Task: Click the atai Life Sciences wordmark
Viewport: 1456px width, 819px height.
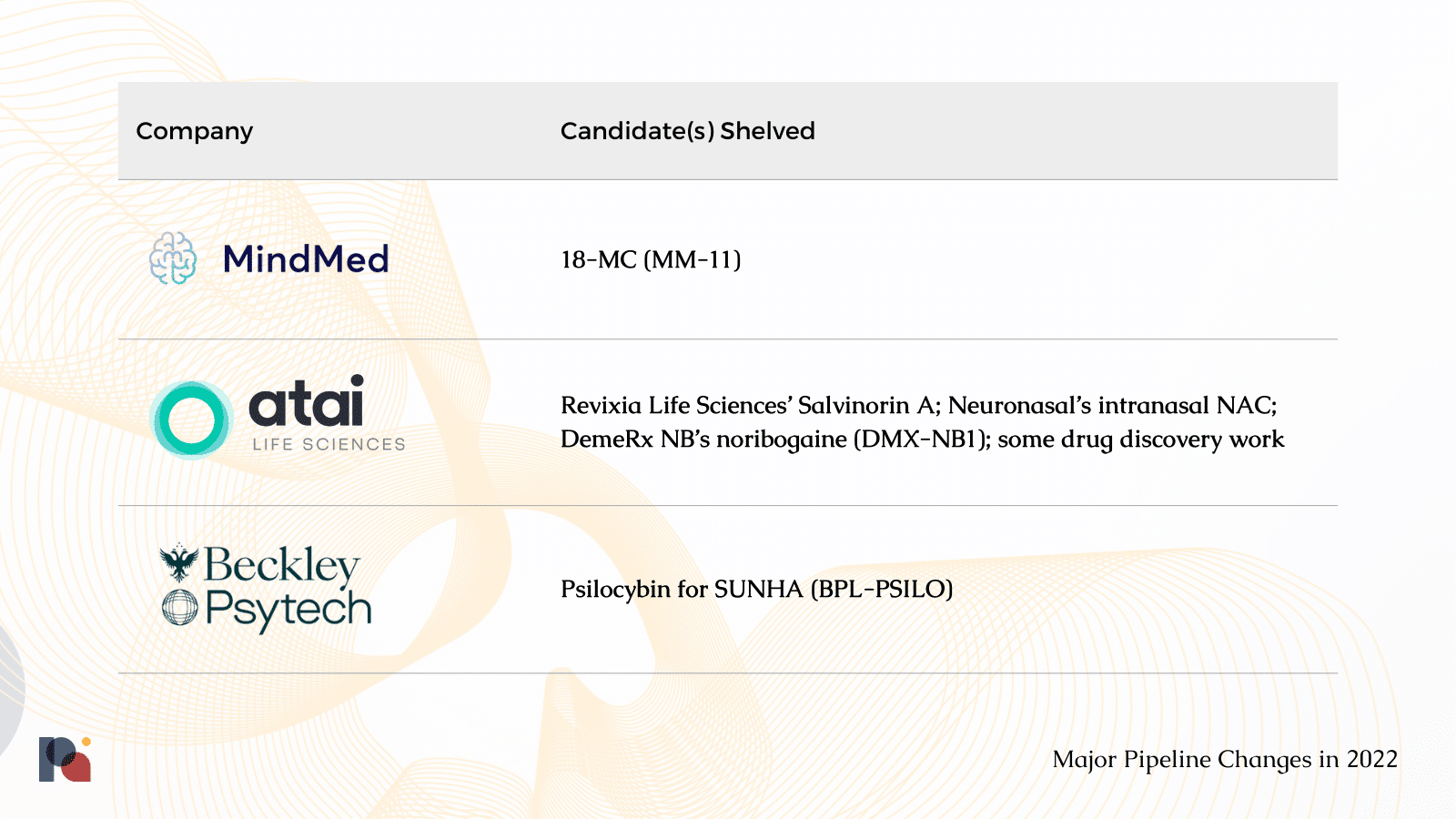Action: [x=327, y=414]
